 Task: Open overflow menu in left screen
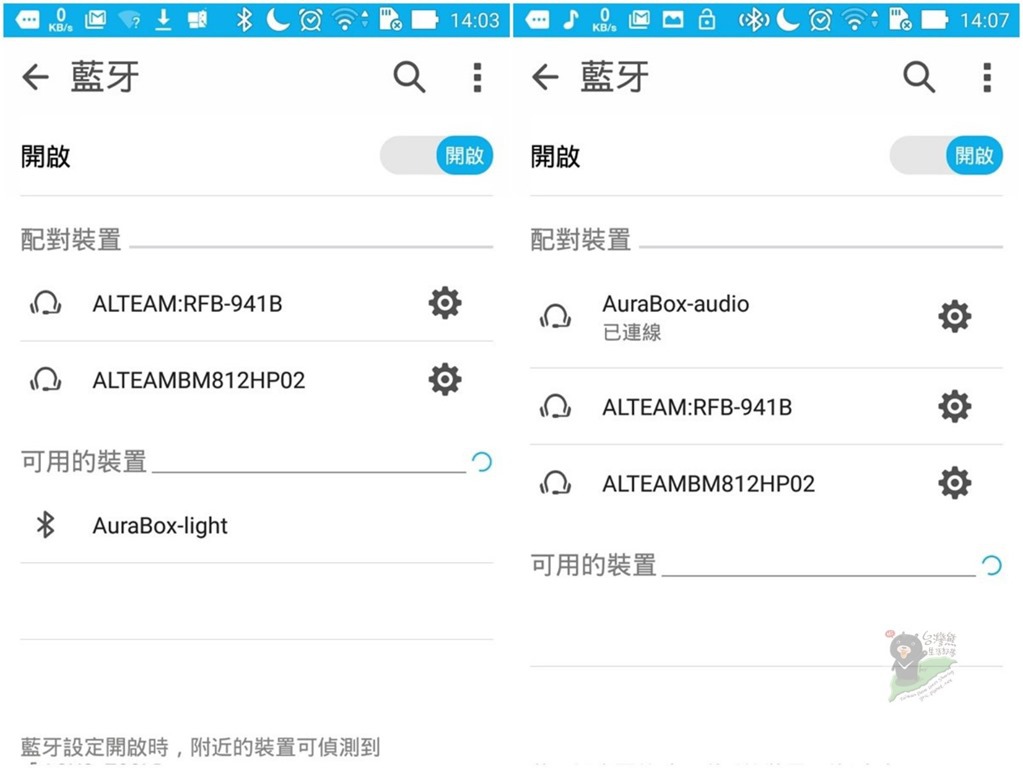click(x=478, y=77)
